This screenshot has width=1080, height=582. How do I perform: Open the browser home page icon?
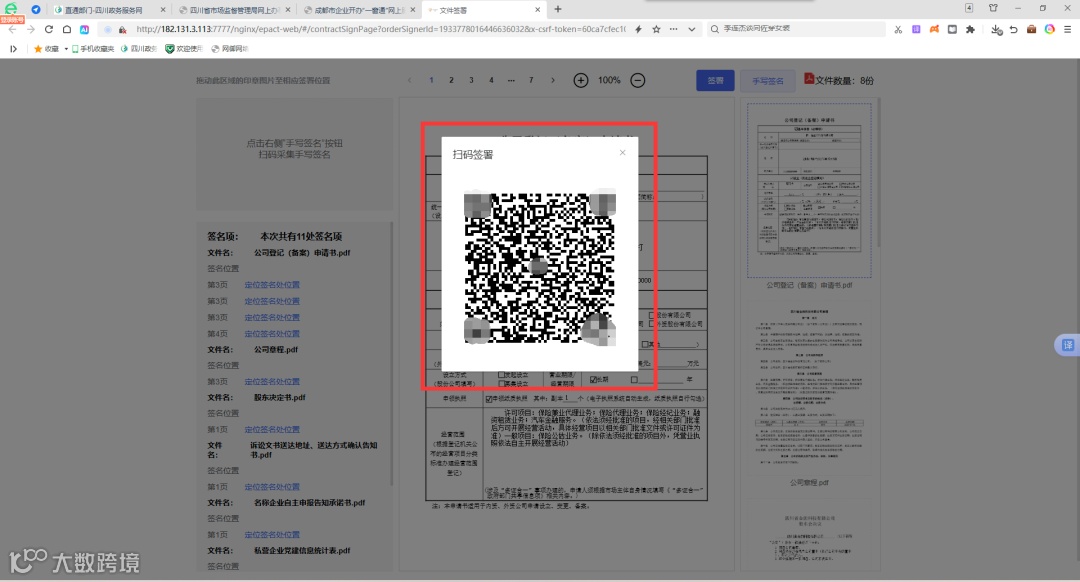[x=67, y=30]
